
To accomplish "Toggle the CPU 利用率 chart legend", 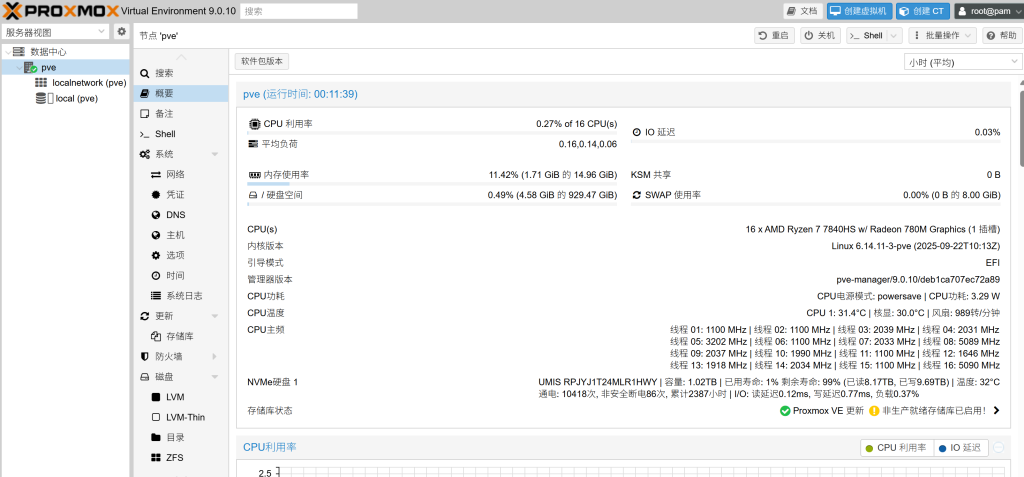I will pos(895,448).
